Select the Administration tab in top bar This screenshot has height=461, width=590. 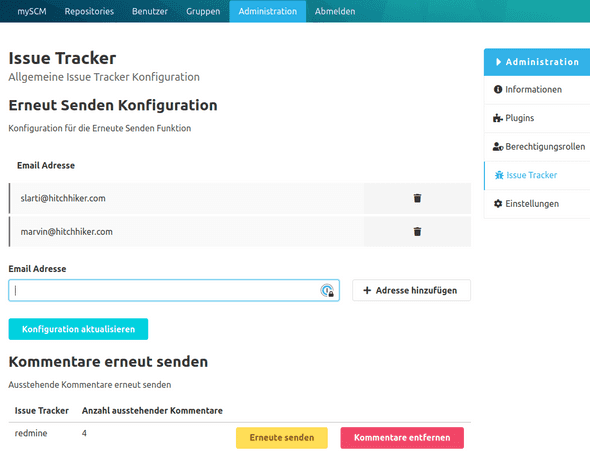tap(268, 11)
